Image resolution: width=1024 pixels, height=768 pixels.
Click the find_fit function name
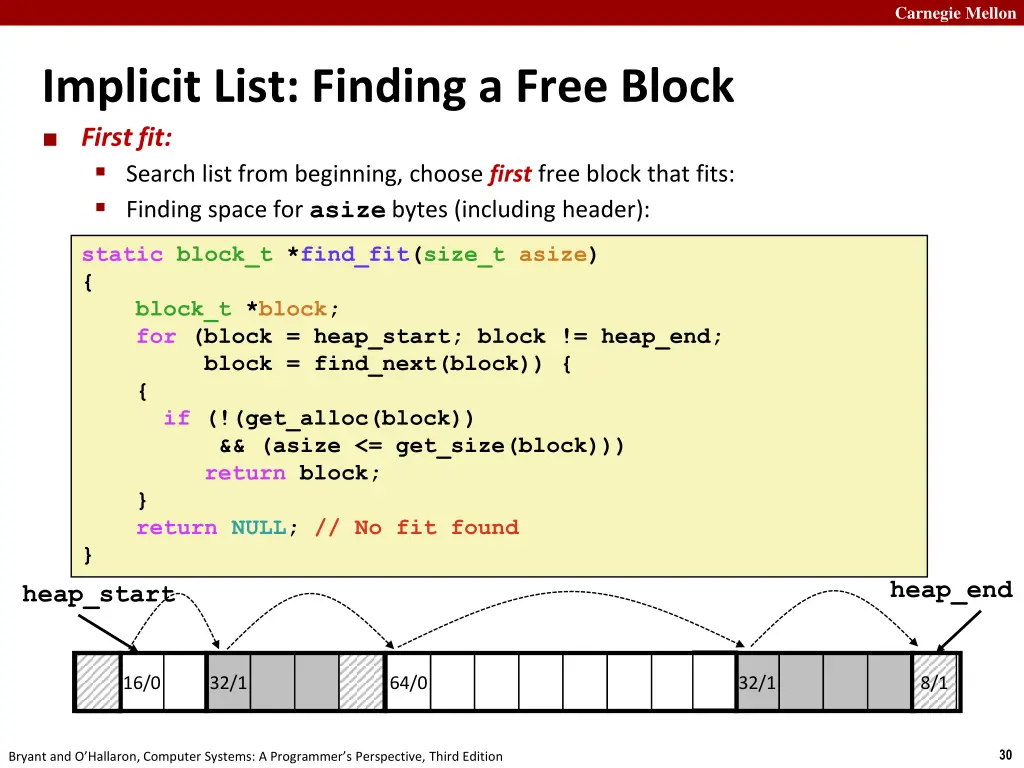(355, 254)
